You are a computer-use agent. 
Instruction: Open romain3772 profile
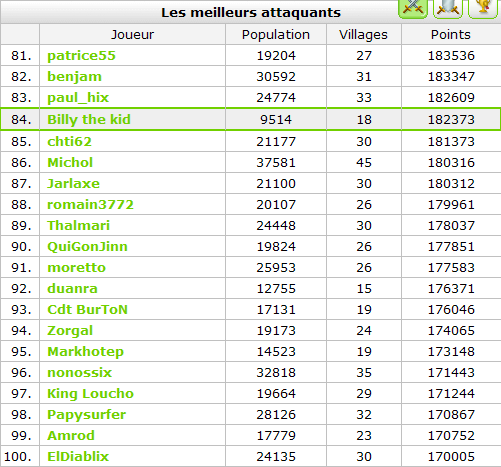tap(90, 204)
